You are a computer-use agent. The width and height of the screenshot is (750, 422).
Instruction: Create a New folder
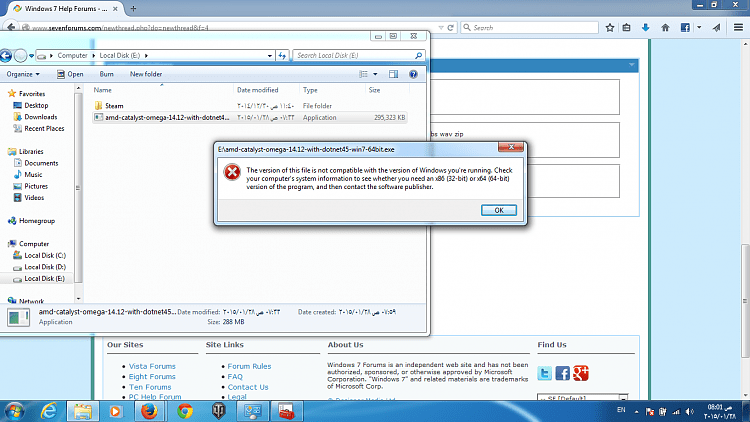click(x=146, y=74)
